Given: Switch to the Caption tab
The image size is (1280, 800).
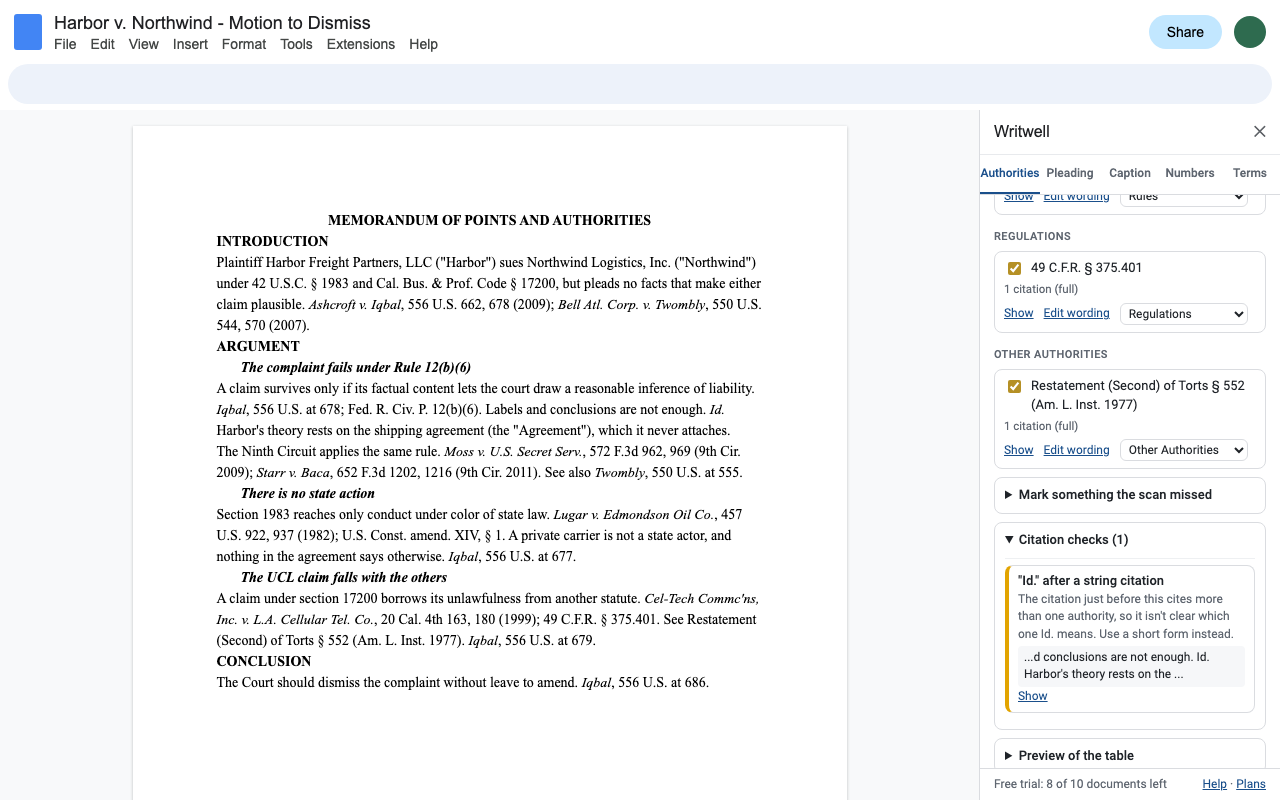Looking at the screenshot, I should click(1130, 173).
